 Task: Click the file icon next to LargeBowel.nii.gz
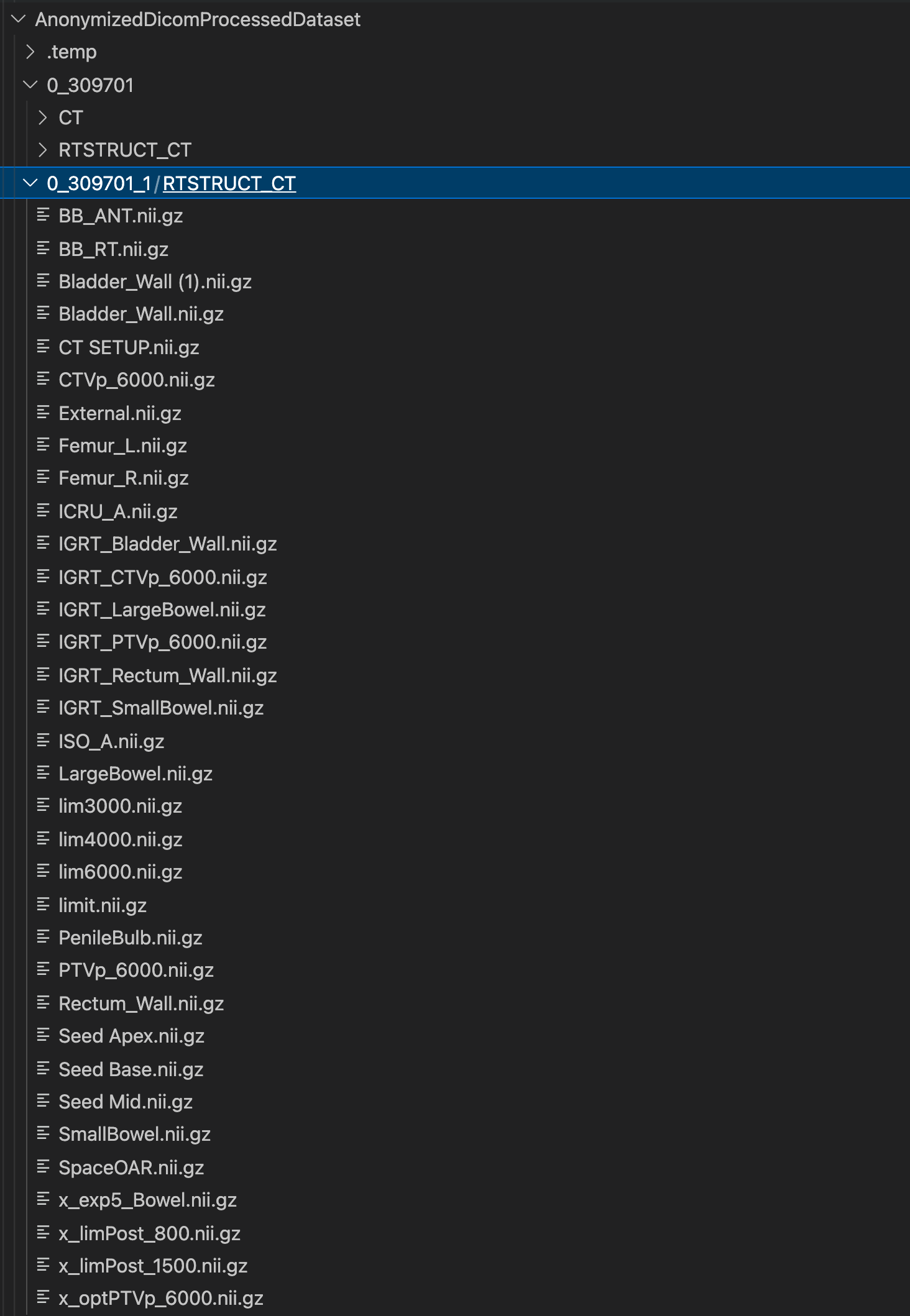pos(42,774)
